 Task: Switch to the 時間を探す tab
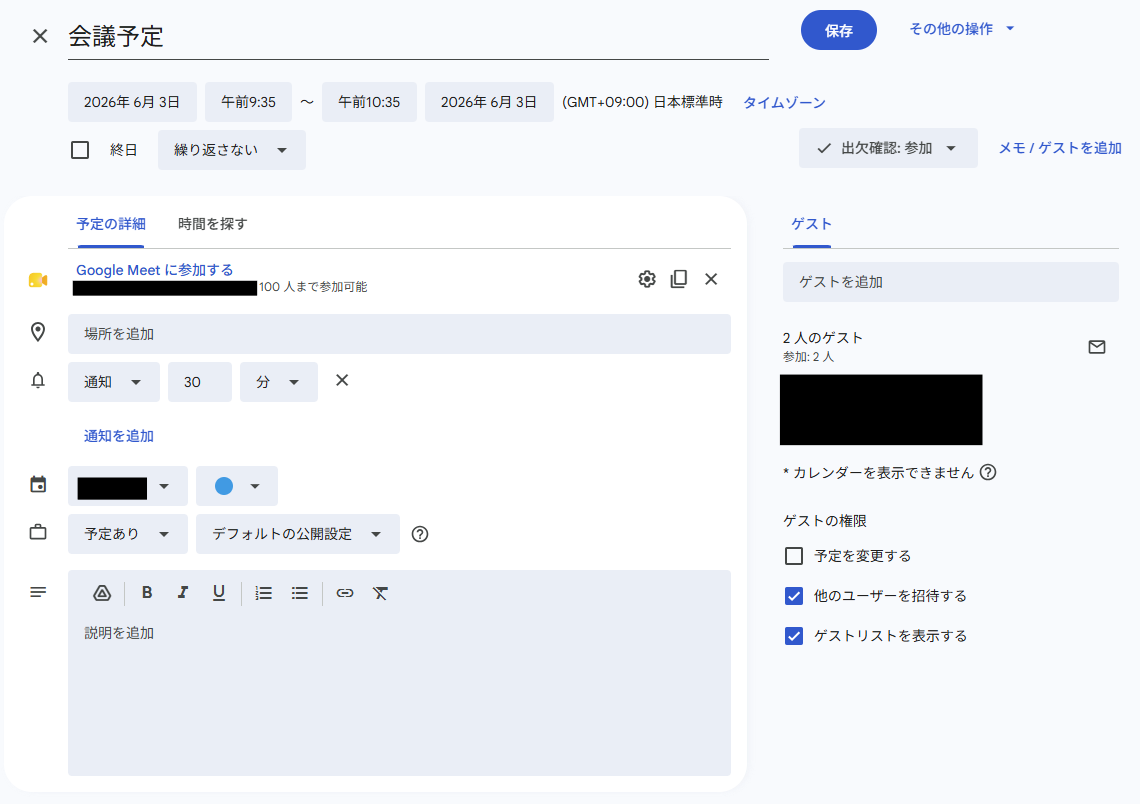[212, 224]
